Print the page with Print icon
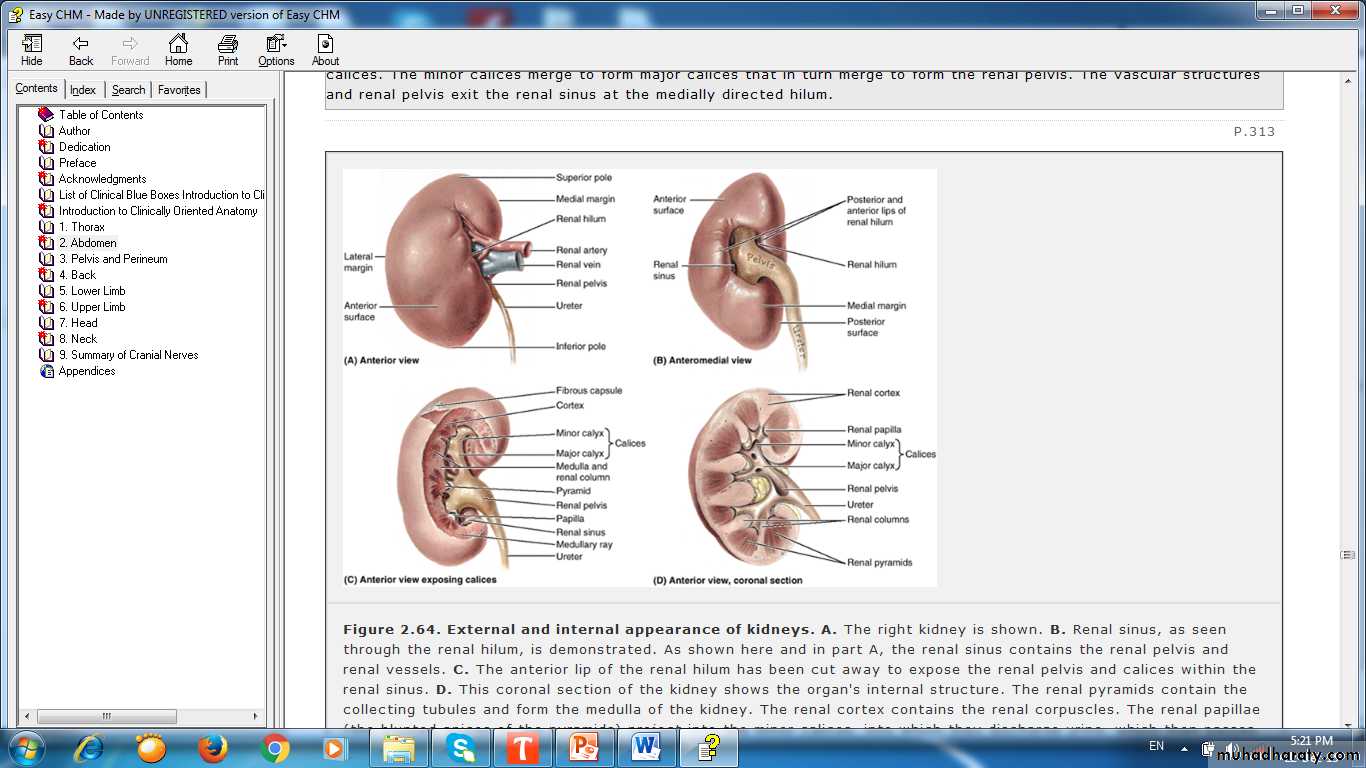 pos(228,50)
